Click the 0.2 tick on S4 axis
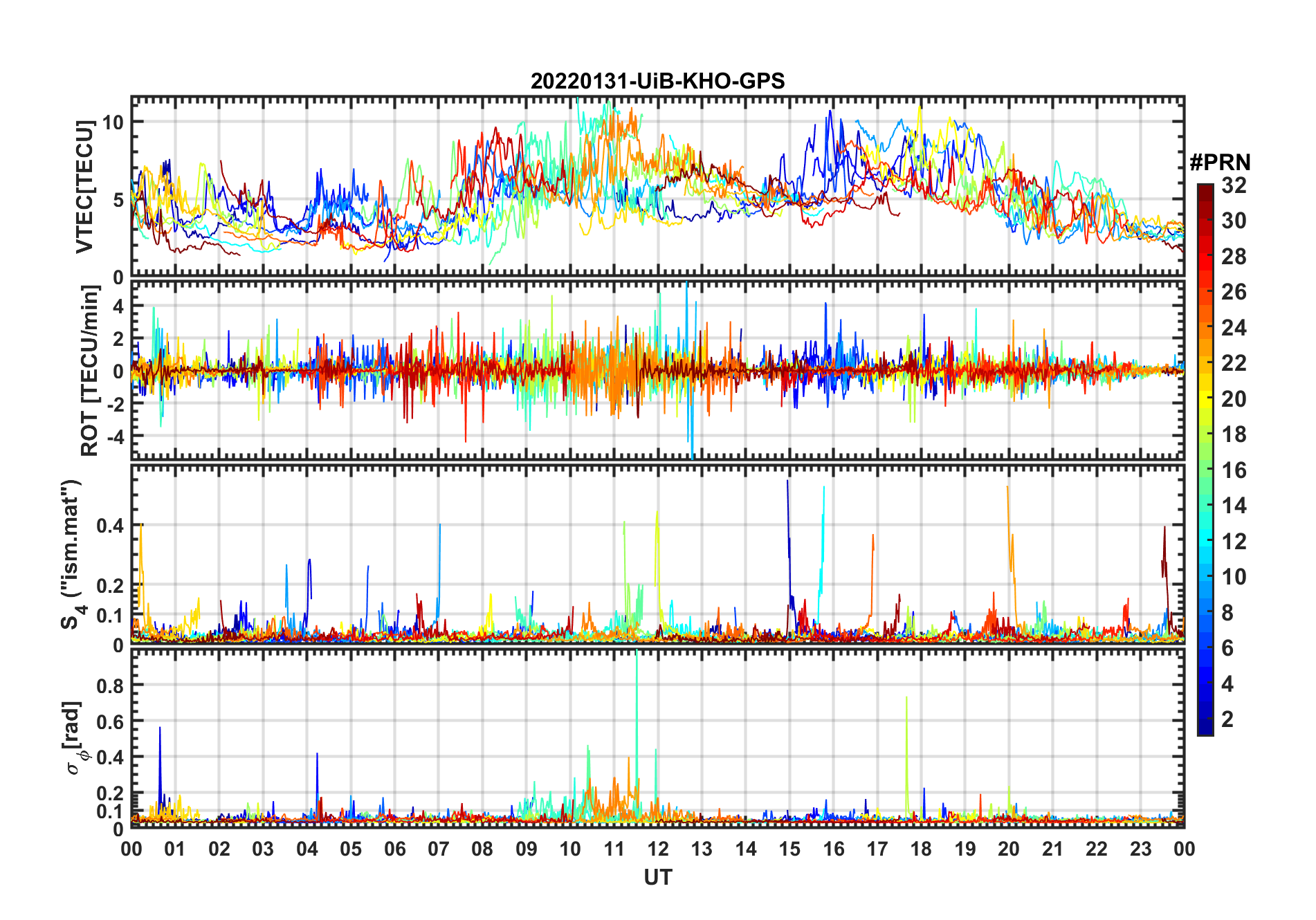 tap(111, 585)
